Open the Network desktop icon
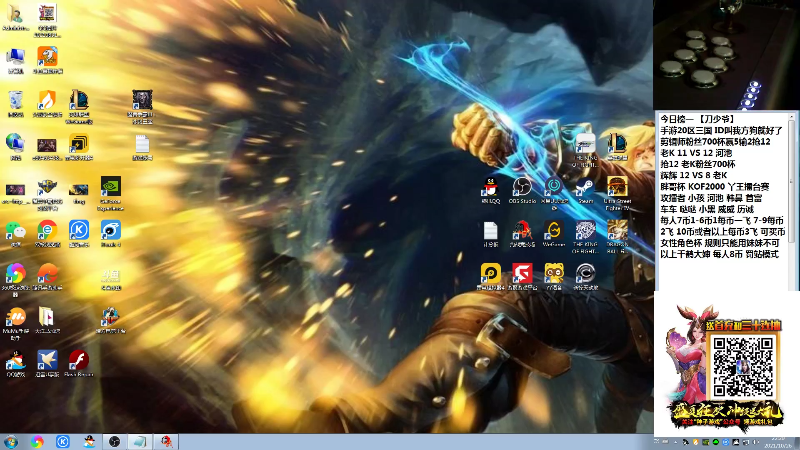Image resolution: width=800 pixels, height=450 pixels. 15,146
